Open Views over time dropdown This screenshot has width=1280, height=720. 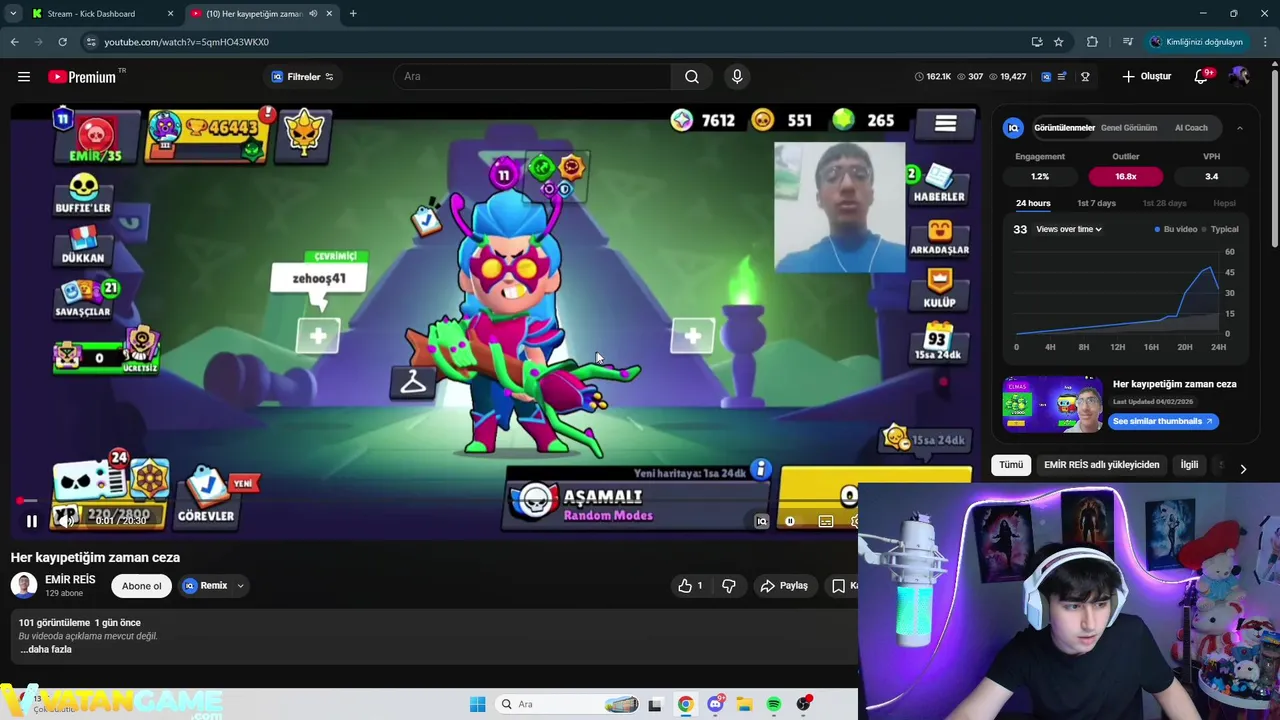(x=1069, y=229)
